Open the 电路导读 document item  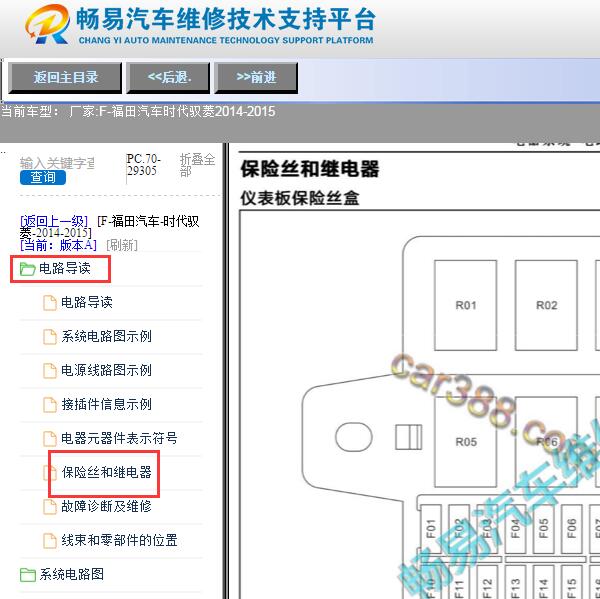click(x=87, y=302)
